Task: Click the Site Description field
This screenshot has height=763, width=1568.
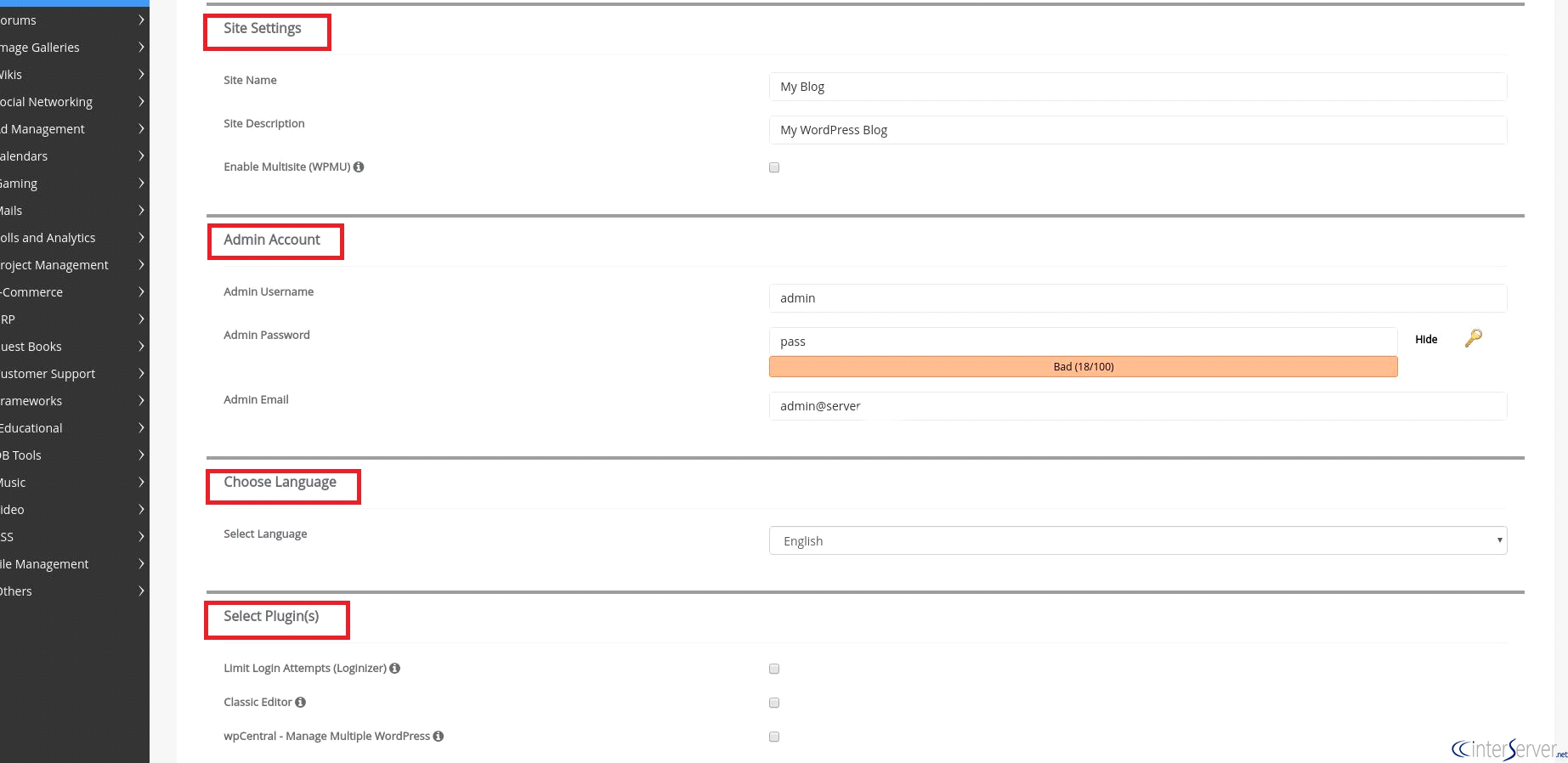Action: pyautogui.click(x=1138, y=130)
